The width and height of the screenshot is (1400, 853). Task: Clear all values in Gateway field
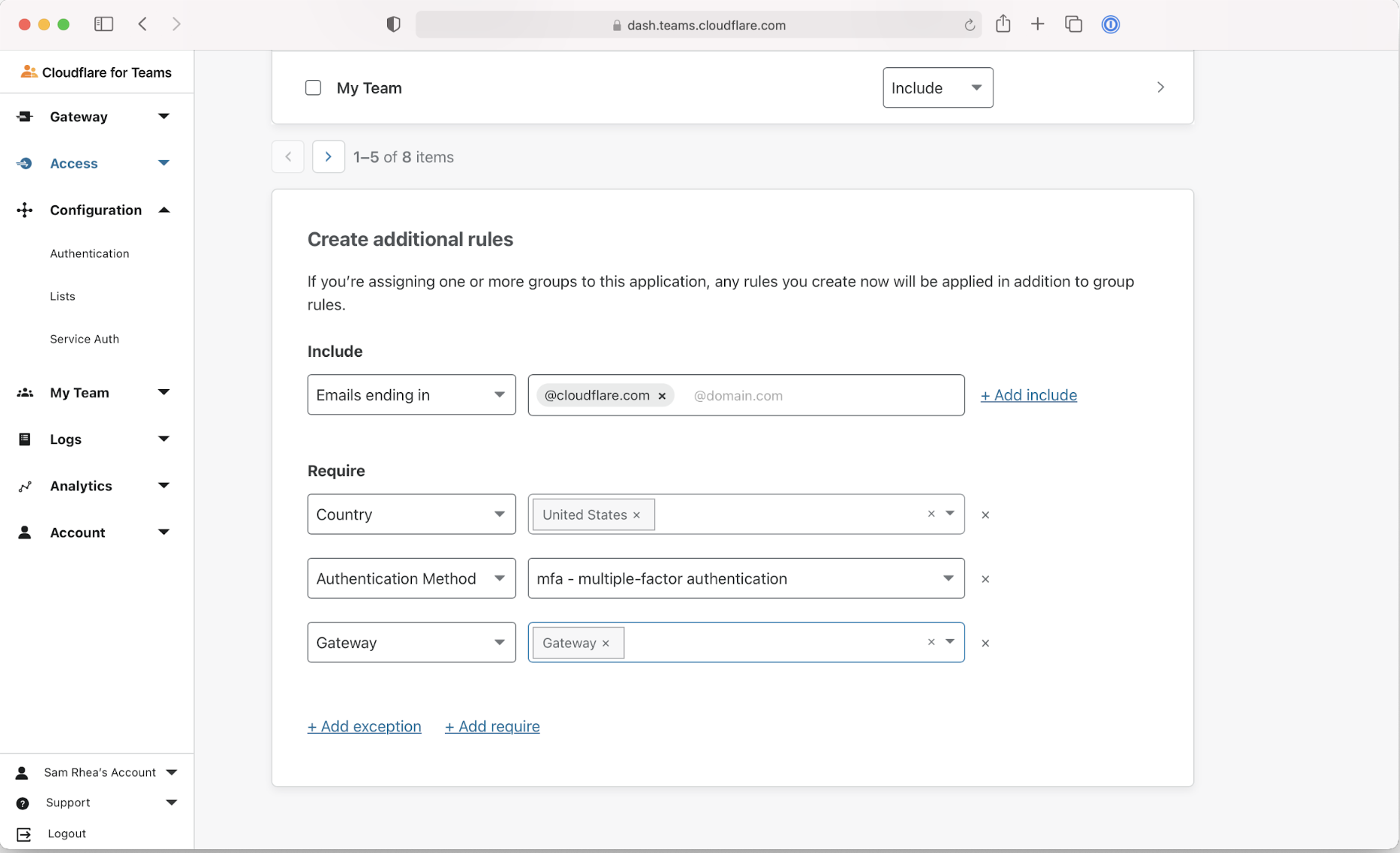(x=931, y=642)
